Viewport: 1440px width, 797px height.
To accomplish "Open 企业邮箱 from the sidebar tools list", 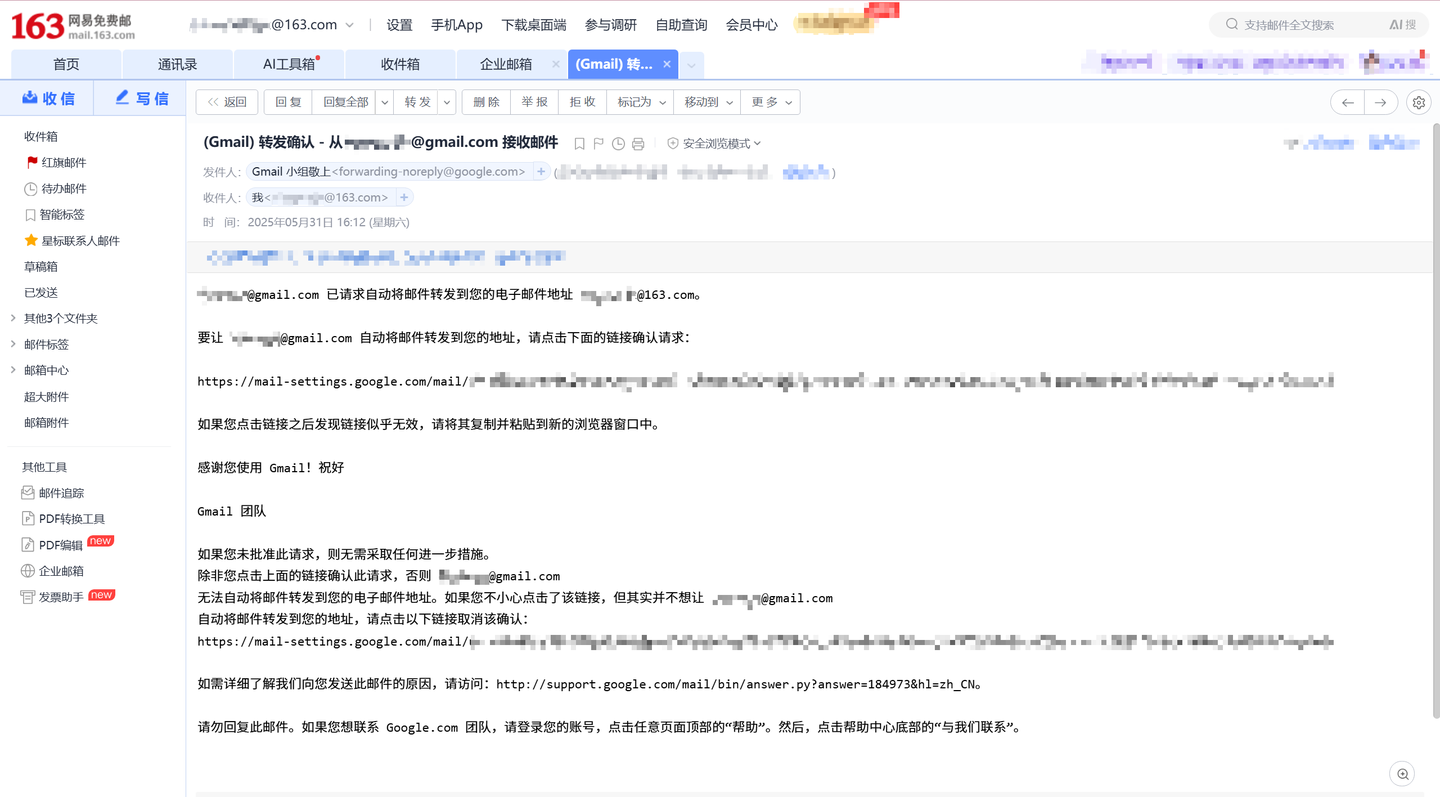I will pos(53,571).
